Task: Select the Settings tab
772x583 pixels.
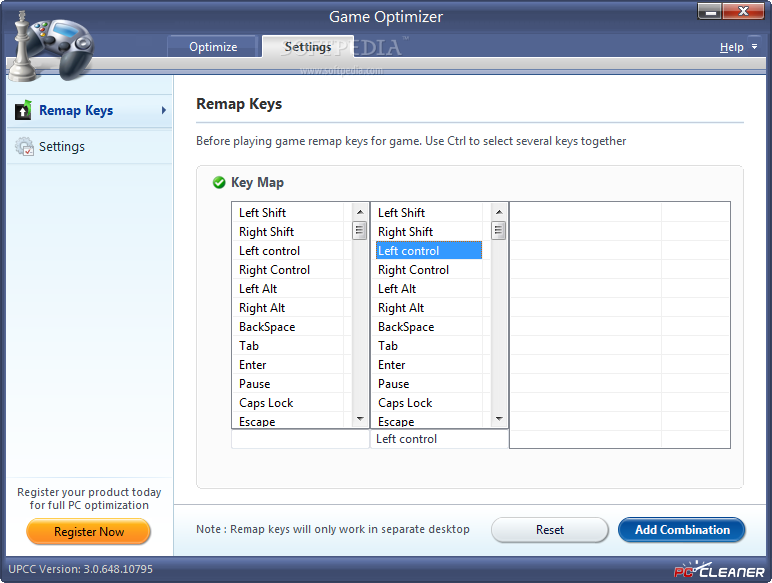Action: 308,47
